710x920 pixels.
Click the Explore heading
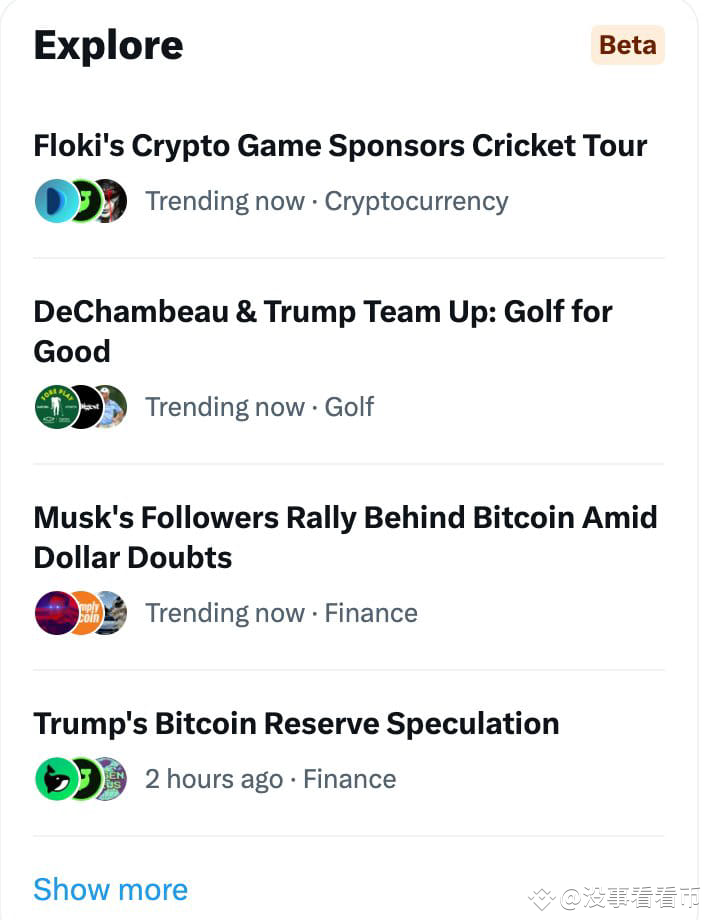pos(108,44)
